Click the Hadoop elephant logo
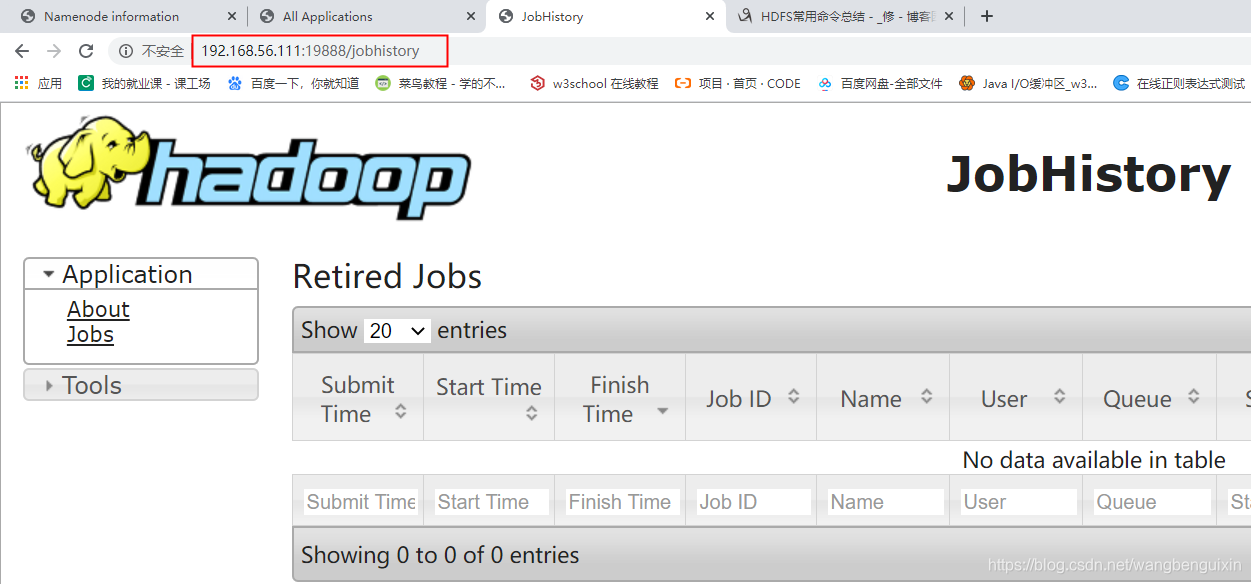 [x=248, y=167]
